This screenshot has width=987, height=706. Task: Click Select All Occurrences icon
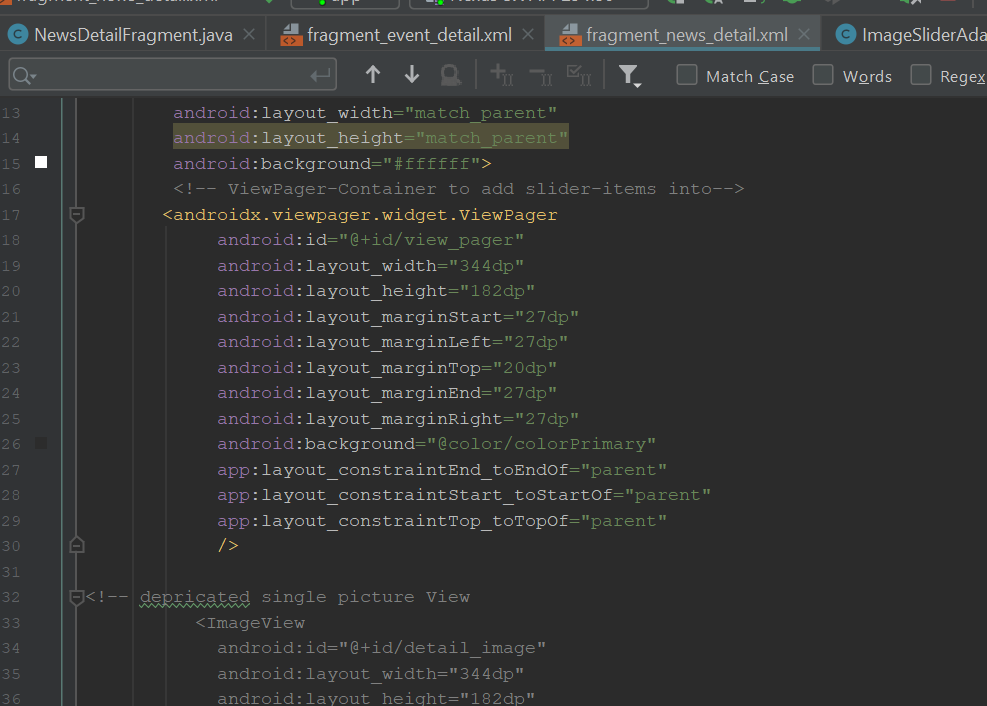[x=578, y=75]
